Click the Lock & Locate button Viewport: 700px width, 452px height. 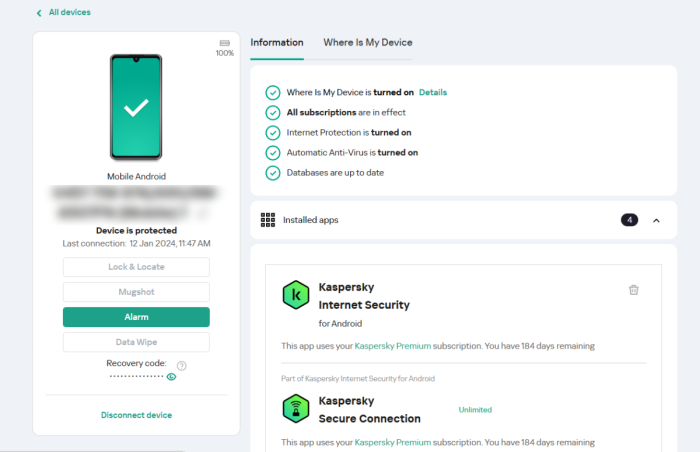(136, 267)
